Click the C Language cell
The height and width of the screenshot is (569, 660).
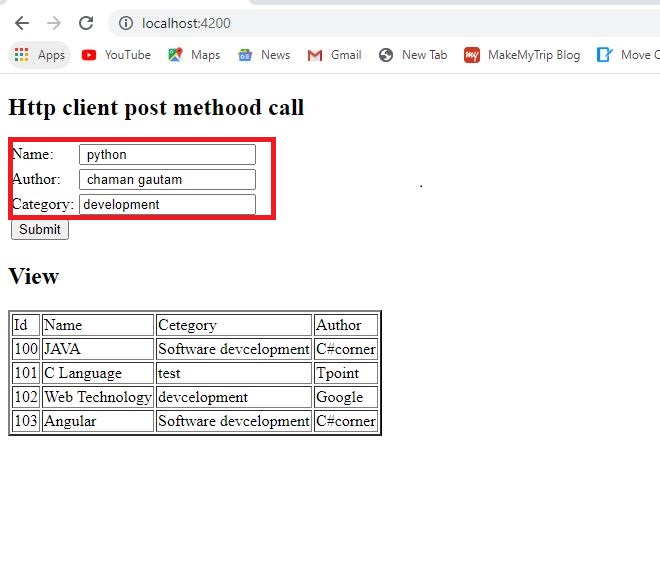[98, 373]
